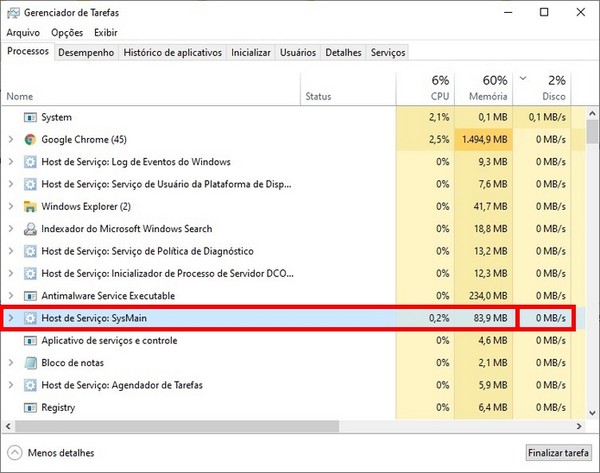This screenshot has width=600, height=473.
Task: Click the Finalizar tarefa button
Action: [558, 453]
